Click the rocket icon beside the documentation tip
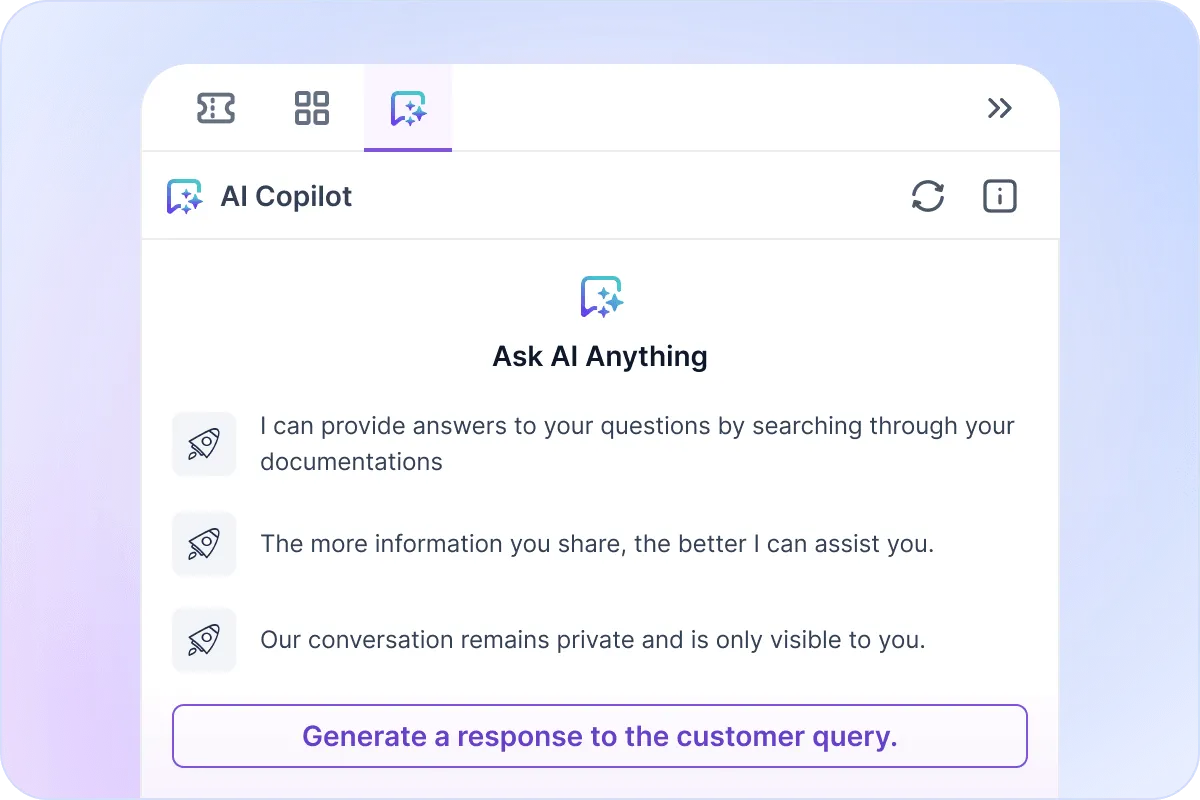 click(204, 443)
